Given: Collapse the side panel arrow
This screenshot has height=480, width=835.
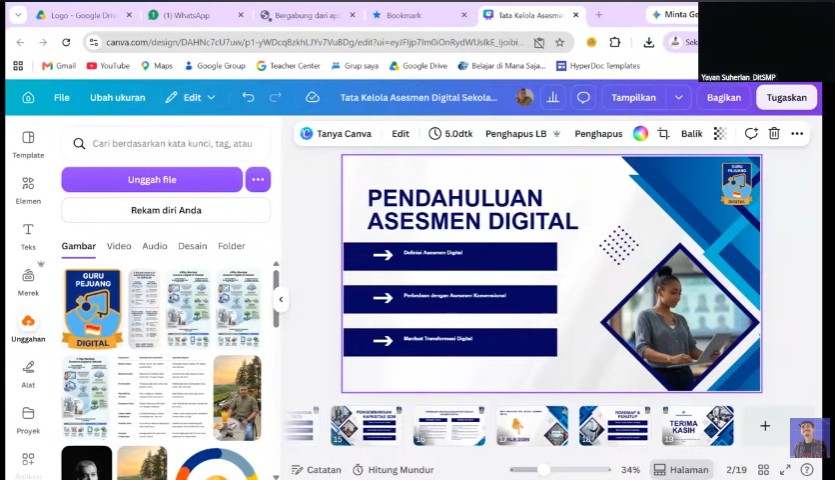Looking at the screenshot, I should (x=281, y=299).
